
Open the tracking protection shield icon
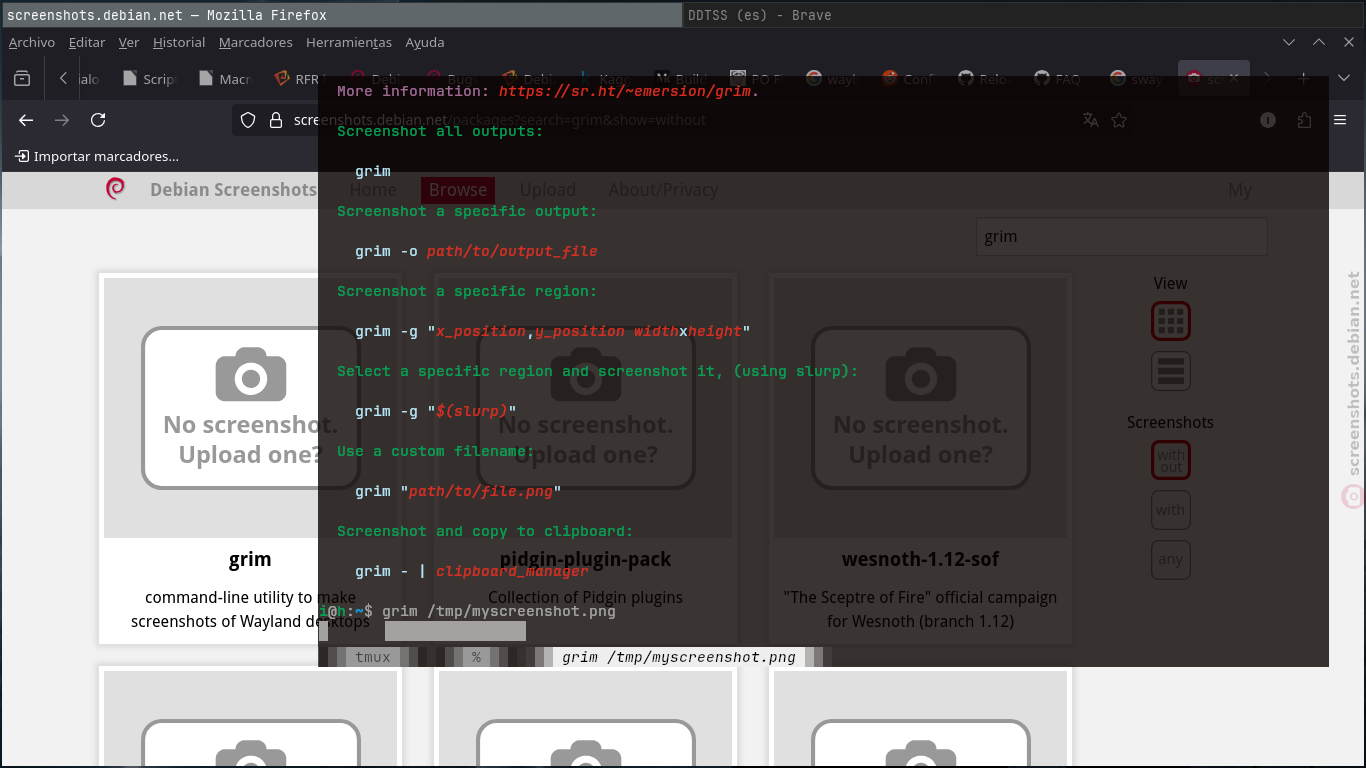(x=248, y=120)
